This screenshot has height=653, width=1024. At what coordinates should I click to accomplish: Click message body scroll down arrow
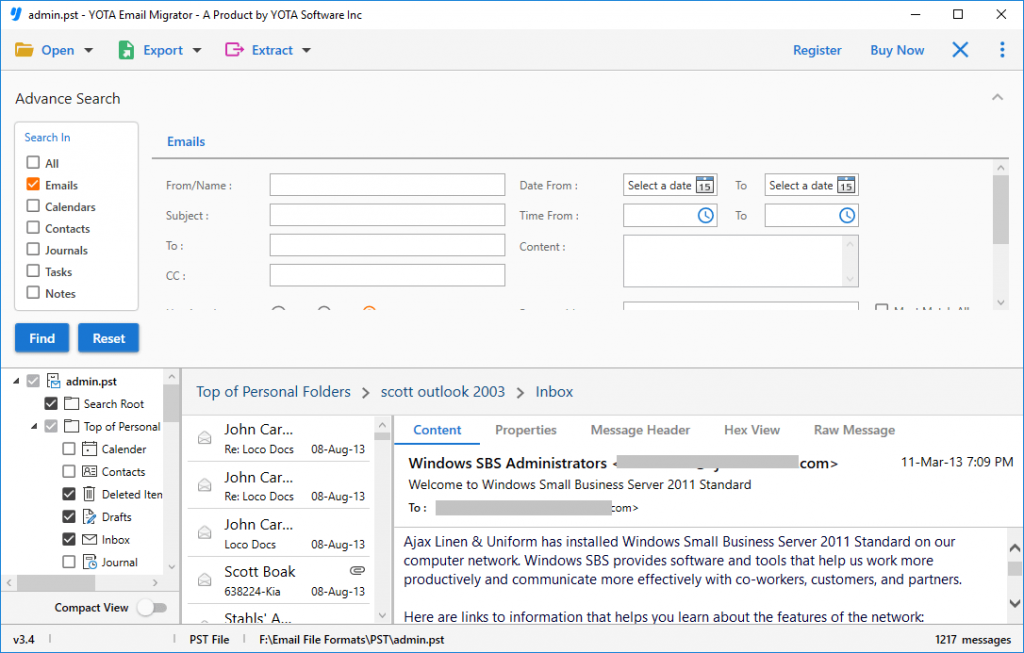[1014, 603]
